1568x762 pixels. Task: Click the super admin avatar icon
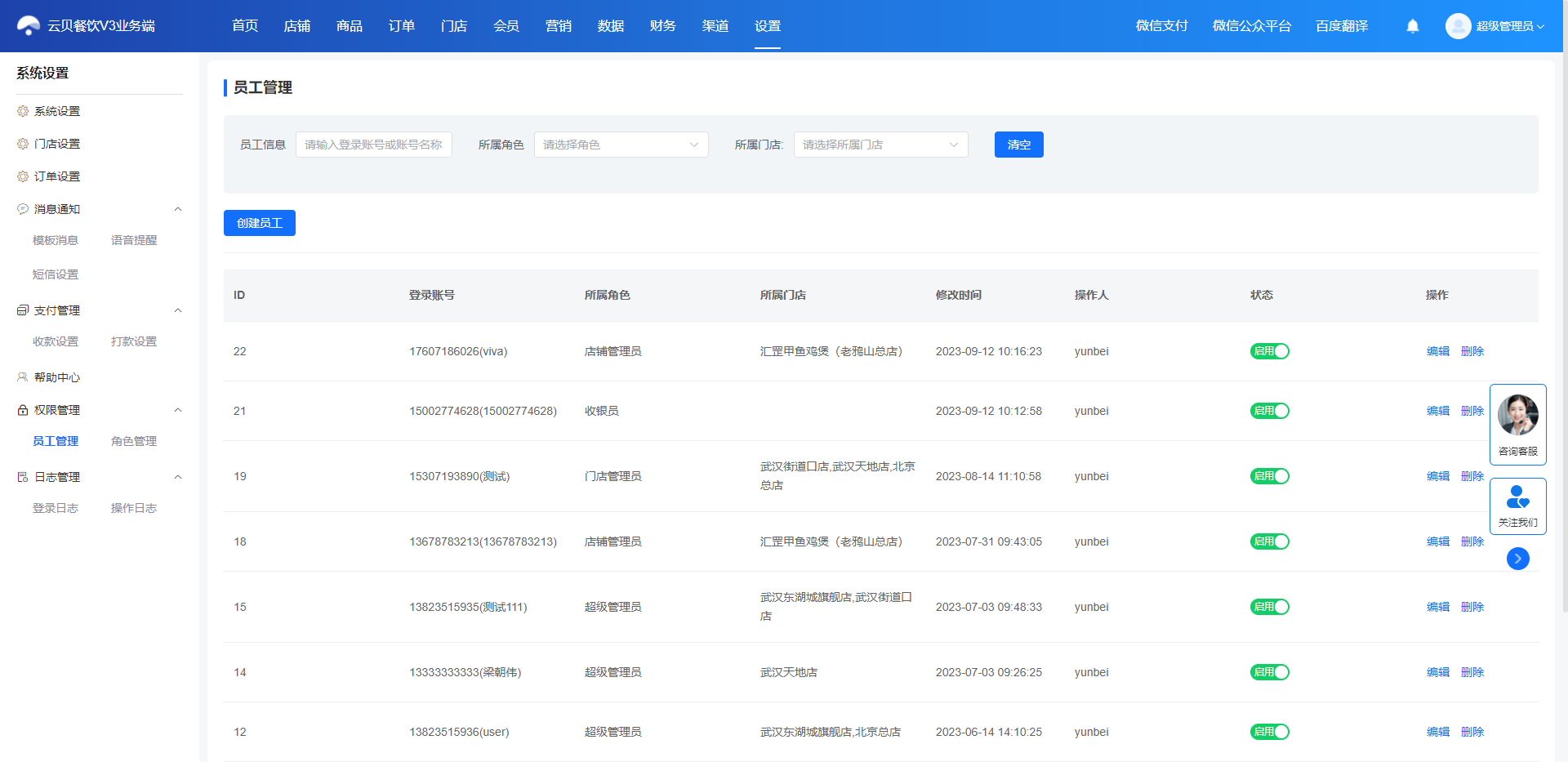(x=1458, y=26)
